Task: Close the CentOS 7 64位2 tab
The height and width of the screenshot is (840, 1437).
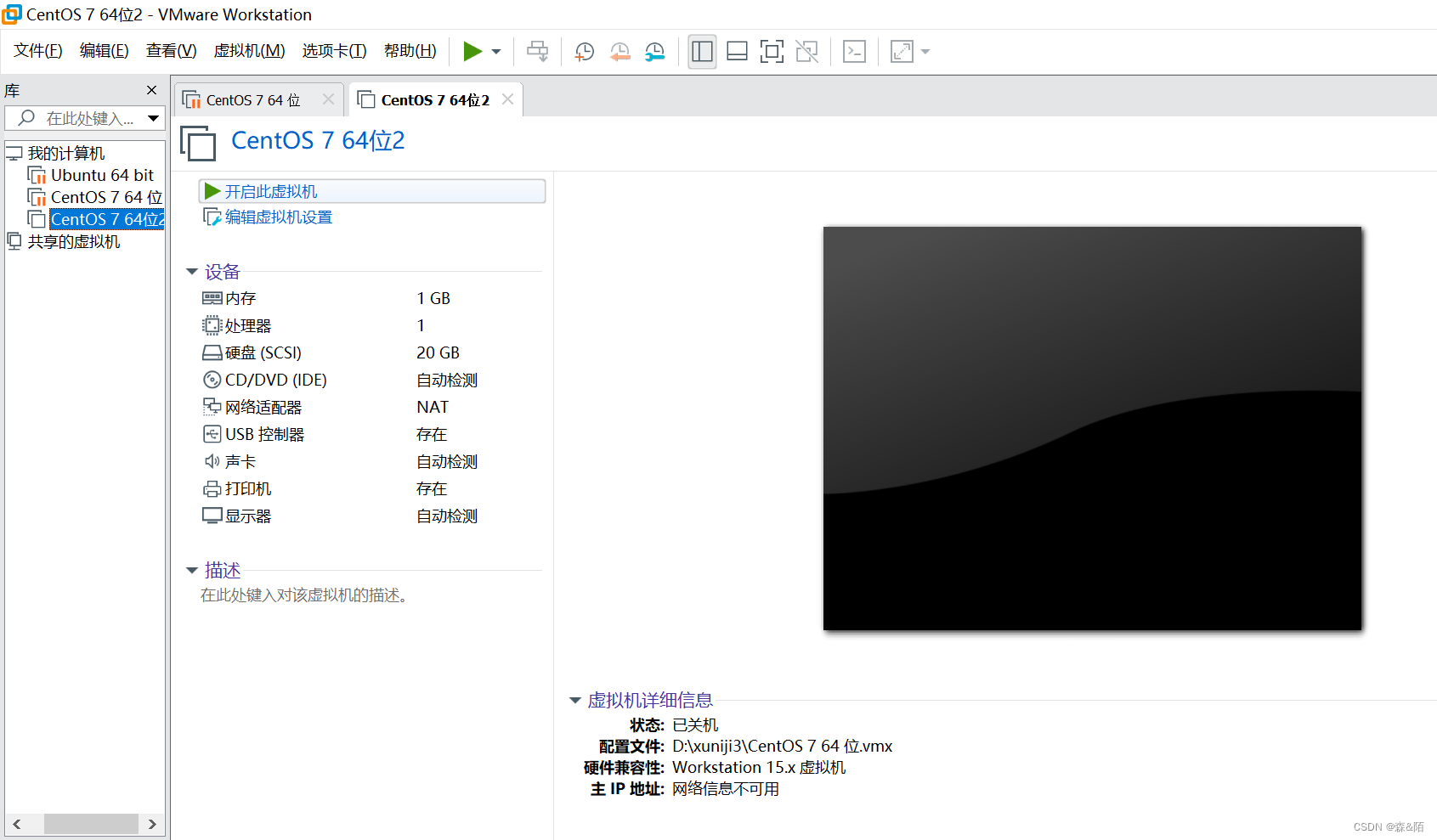Action: coord(507,99)
